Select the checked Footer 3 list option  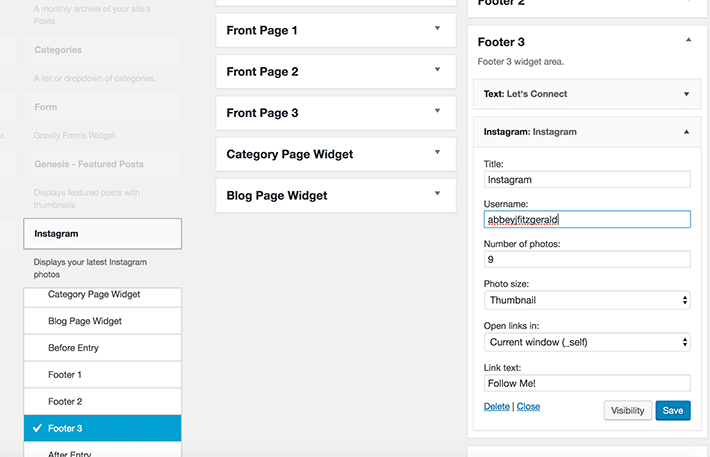[102, 429]
